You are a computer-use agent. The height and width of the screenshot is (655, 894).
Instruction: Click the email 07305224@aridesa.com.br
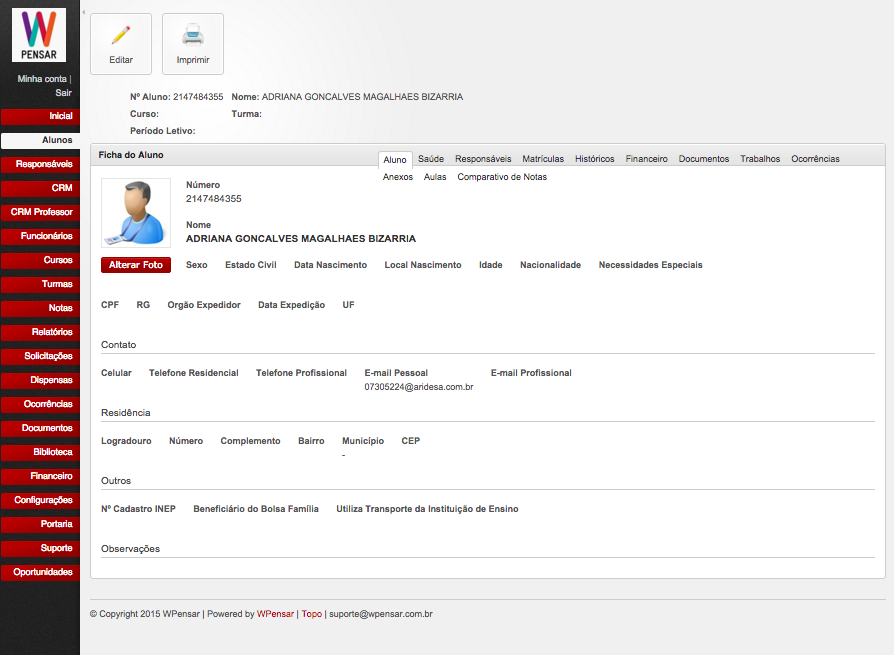418,387
